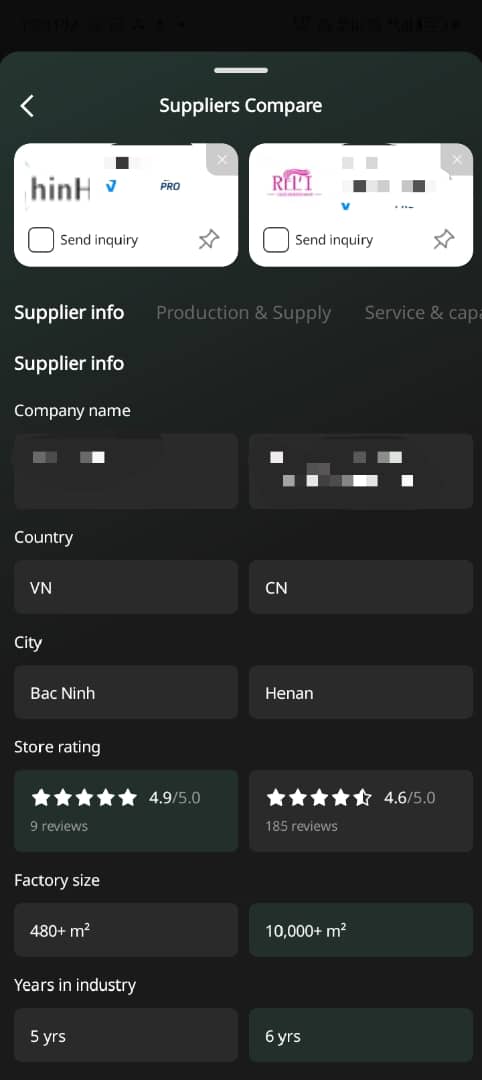Remove the first supplier from comparison

click(x=222, y=159)
